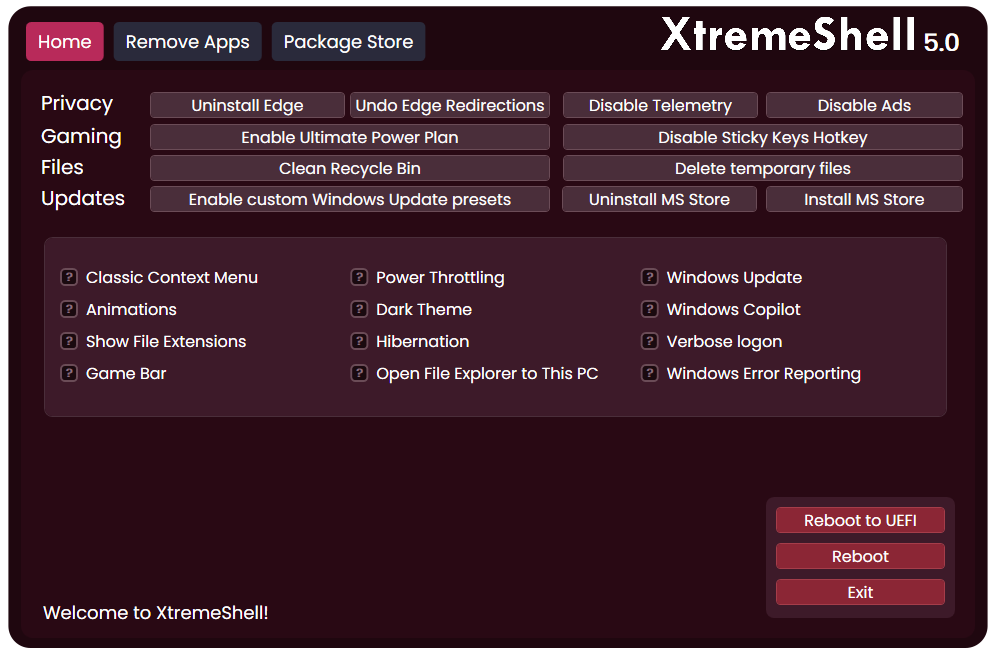
Task: Go to the Package Store tab
Action: (348, 41)
